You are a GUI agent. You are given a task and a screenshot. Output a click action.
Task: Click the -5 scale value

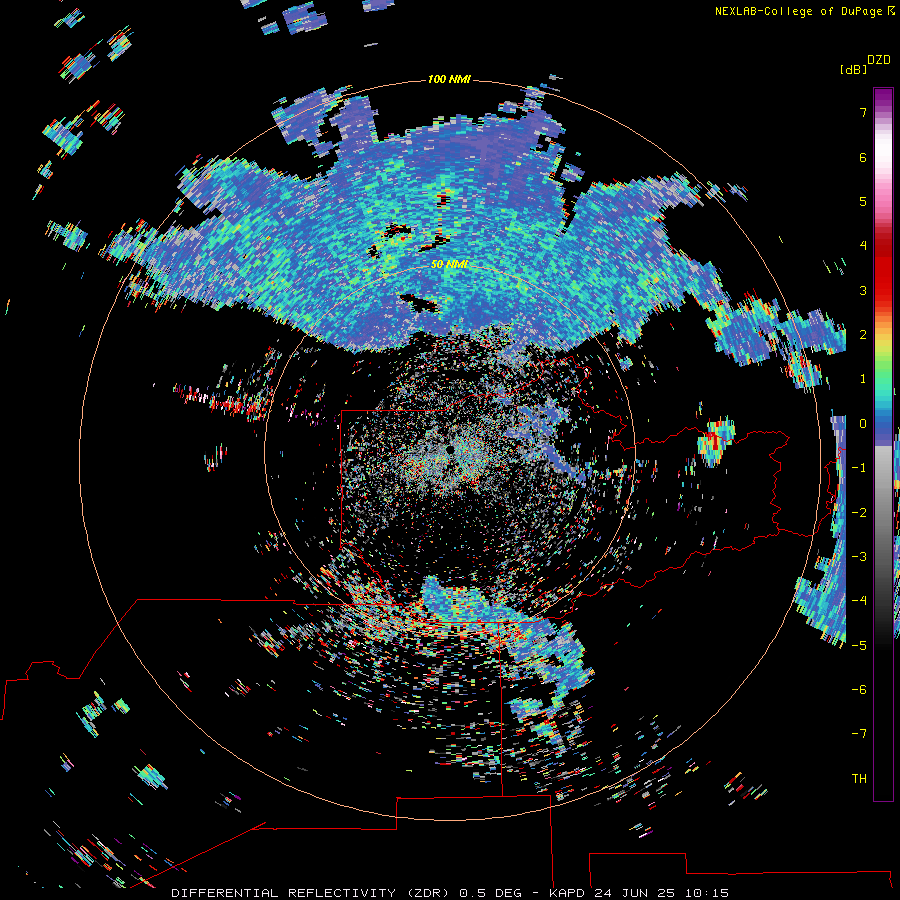[x=859, y=645]
